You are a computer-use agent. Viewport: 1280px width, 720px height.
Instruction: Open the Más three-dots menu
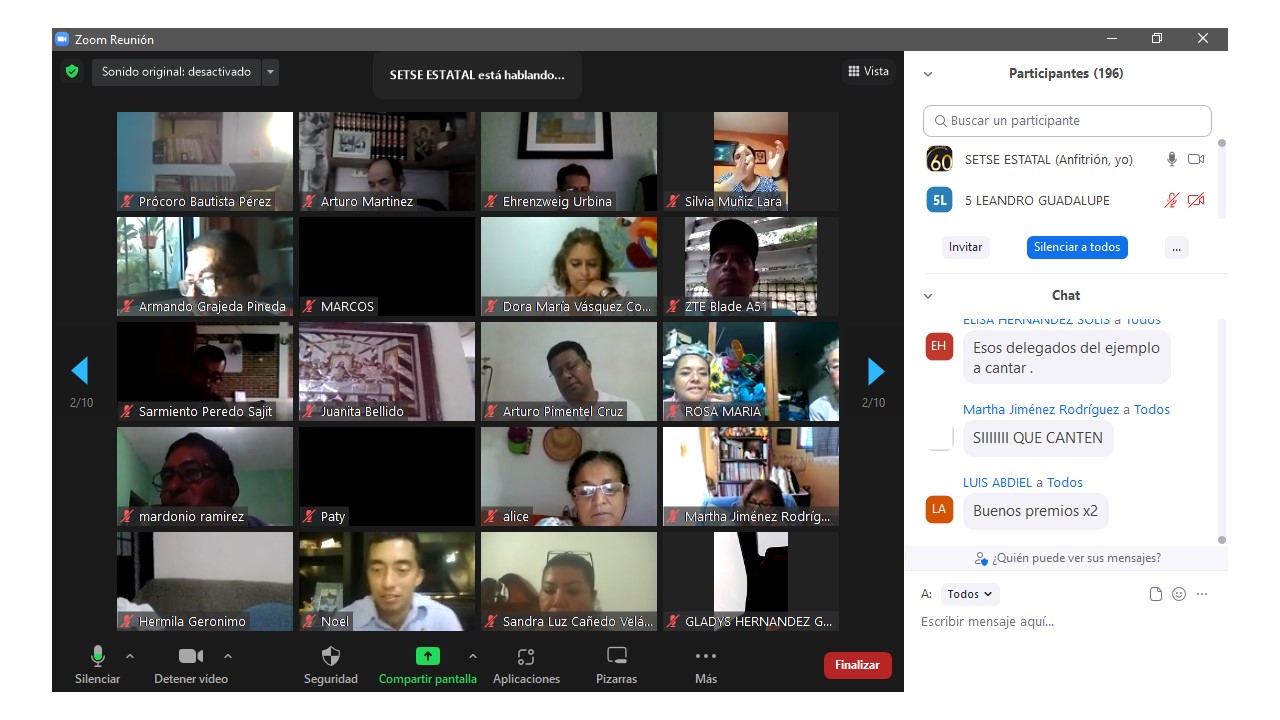706,665
